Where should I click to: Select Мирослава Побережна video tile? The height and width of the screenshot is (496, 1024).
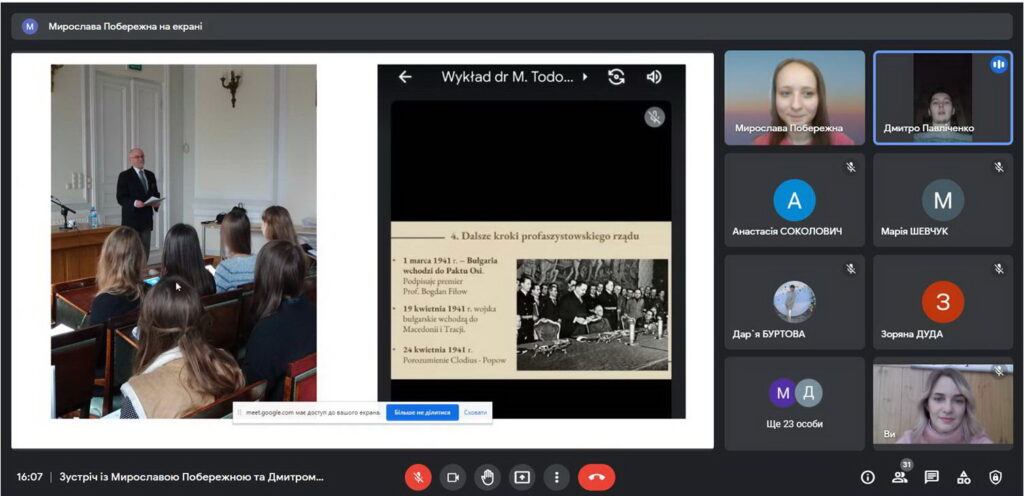pos(794,98)
